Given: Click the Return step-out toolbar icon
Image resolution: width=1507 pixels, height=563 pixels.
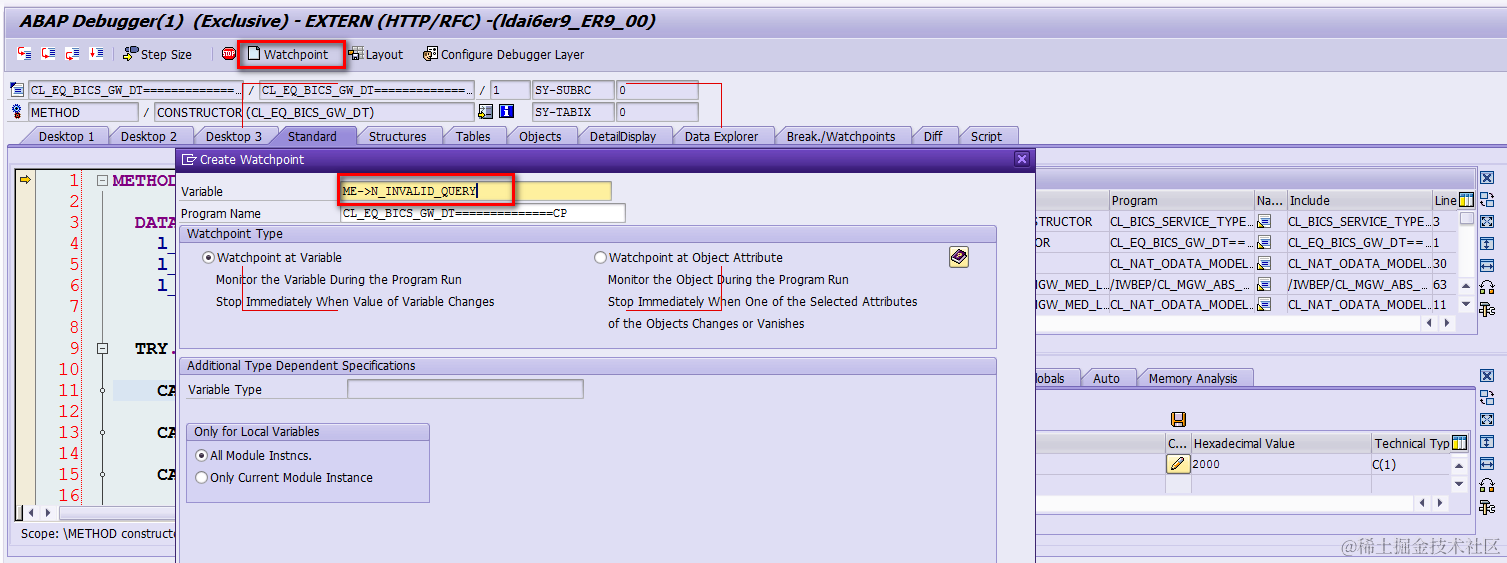Looking at the screenshot, I should point(73,54).
